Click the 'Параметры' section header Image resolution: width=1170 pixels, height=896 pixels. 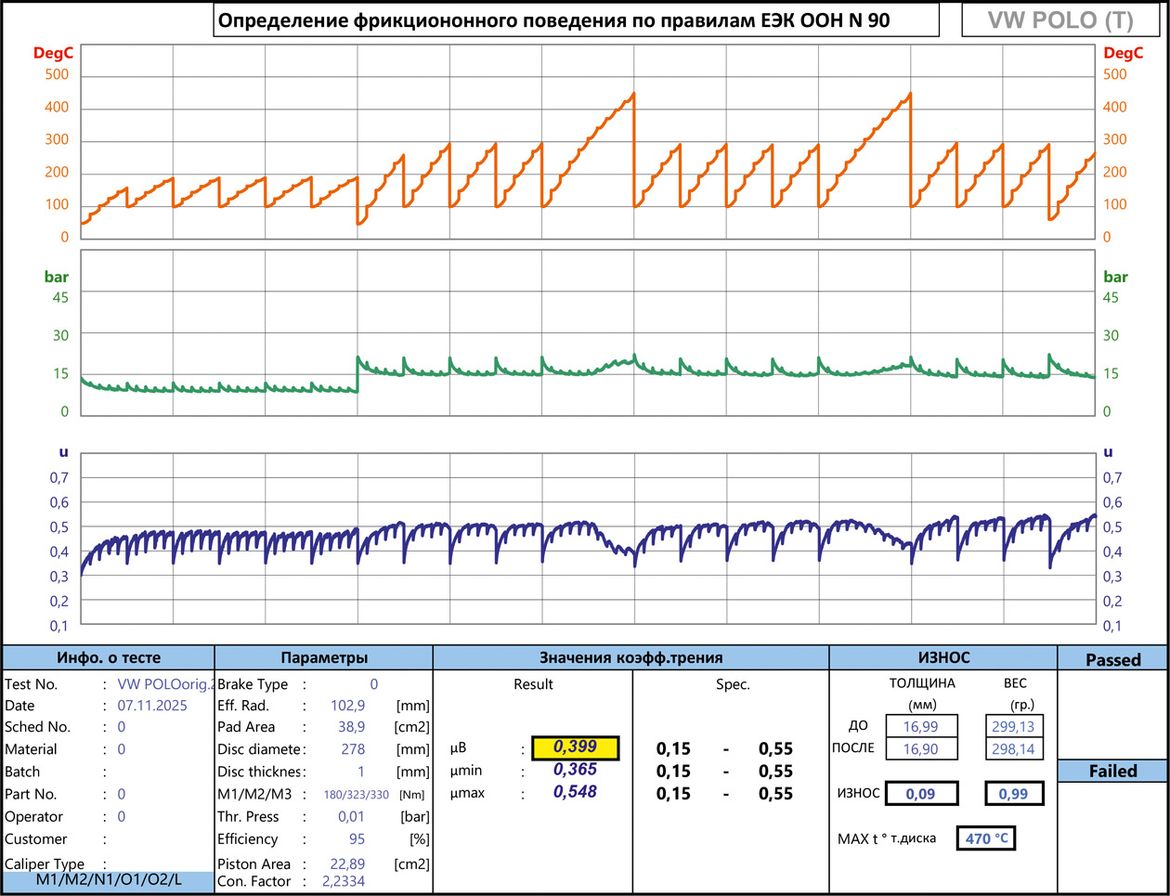coord(324,658)
